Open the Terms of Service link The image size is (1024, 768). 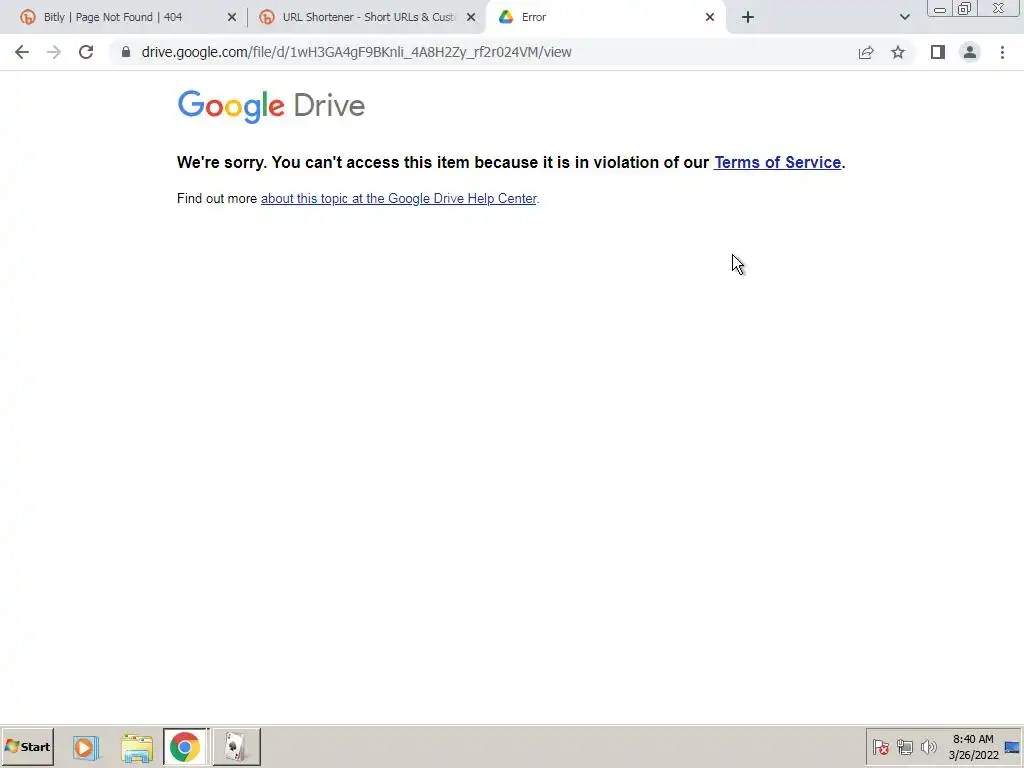point(777,163)
